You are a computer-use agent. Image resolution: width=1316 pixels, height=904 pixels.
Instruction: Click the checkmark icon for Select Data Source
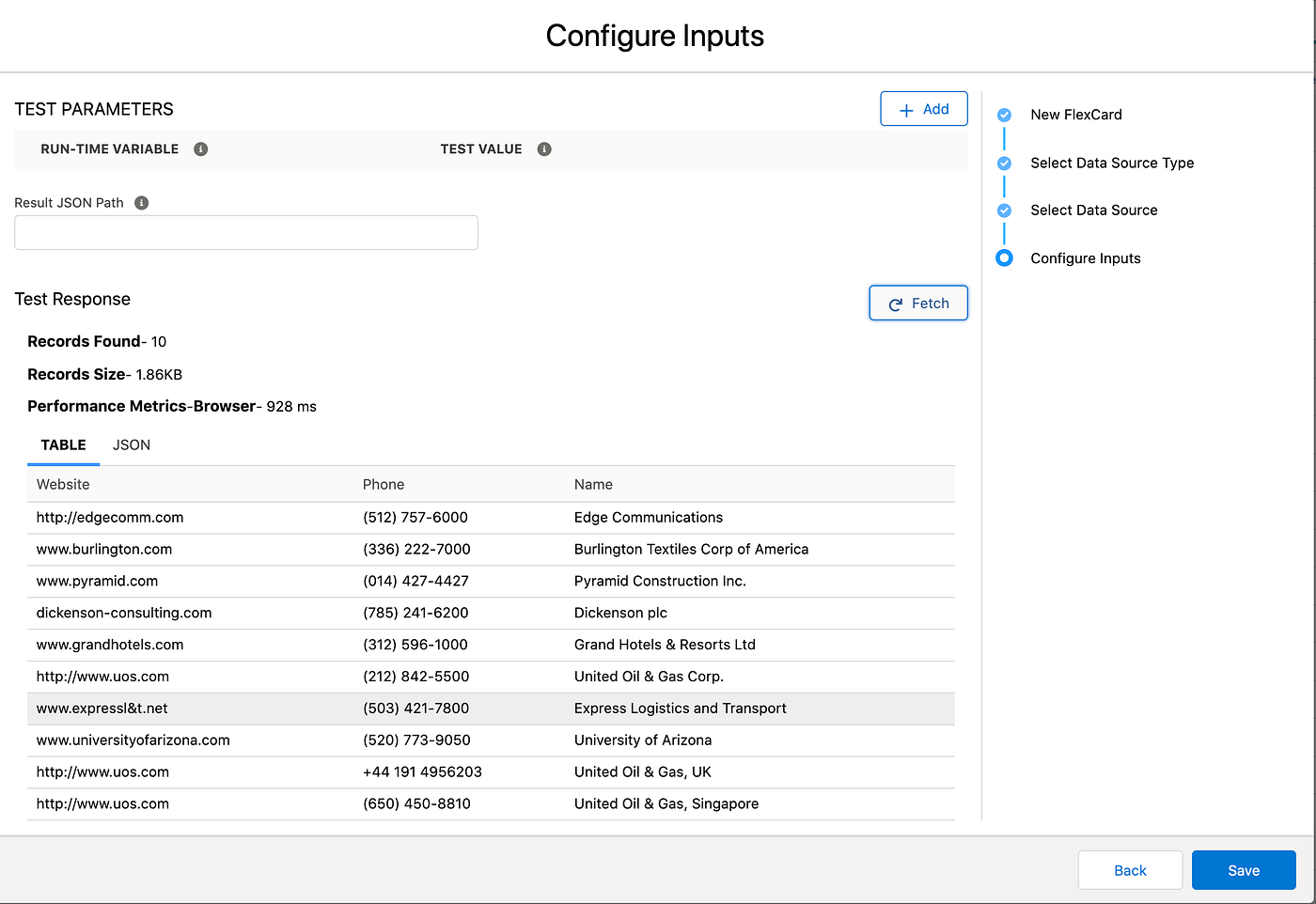(1004, 210)
